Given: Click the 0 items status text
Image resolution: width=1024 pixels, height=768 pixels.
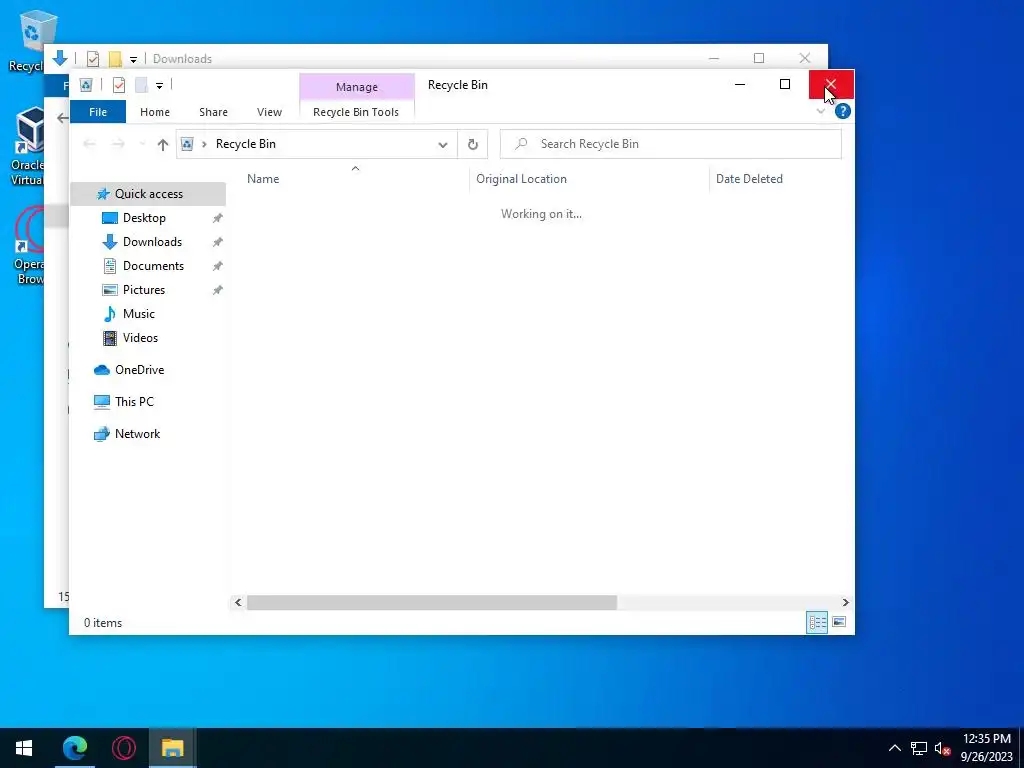Looking at the screenshot, I should (103, 623).
